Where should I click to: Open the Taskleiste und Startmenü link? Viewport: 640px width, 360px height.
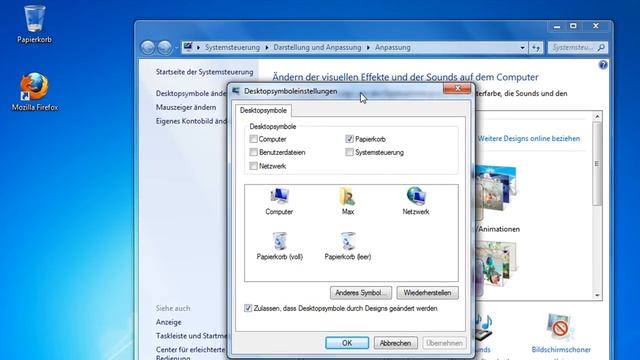pos(191,336)
